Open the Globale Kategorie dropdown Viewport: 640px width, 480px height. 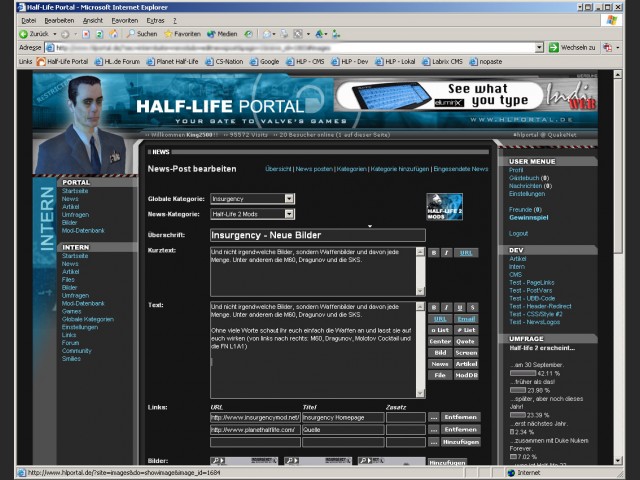click(289, 199)
